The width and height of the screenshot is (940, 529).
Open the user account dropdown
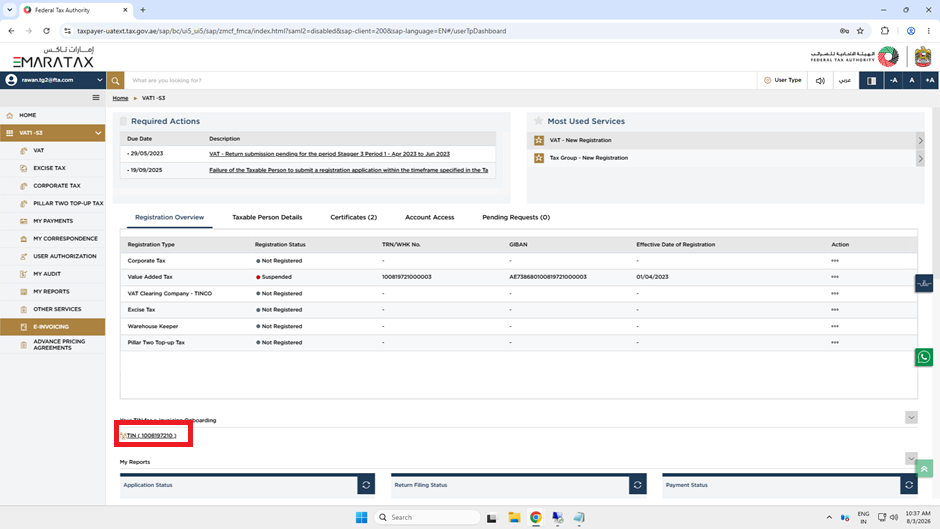tap(53, 80)
